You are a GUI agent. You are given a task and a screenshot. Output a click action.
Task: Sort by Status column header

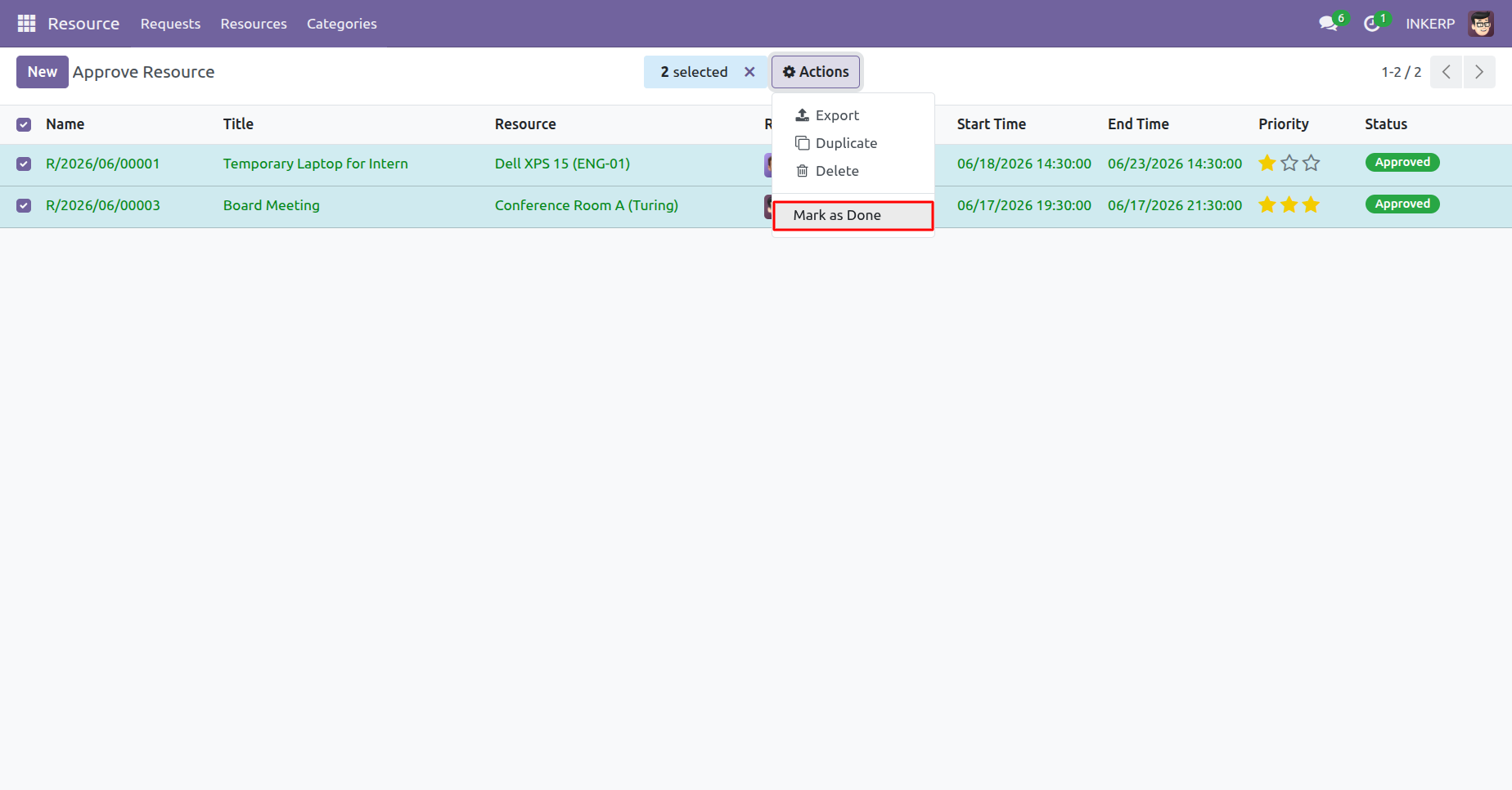1386,124
